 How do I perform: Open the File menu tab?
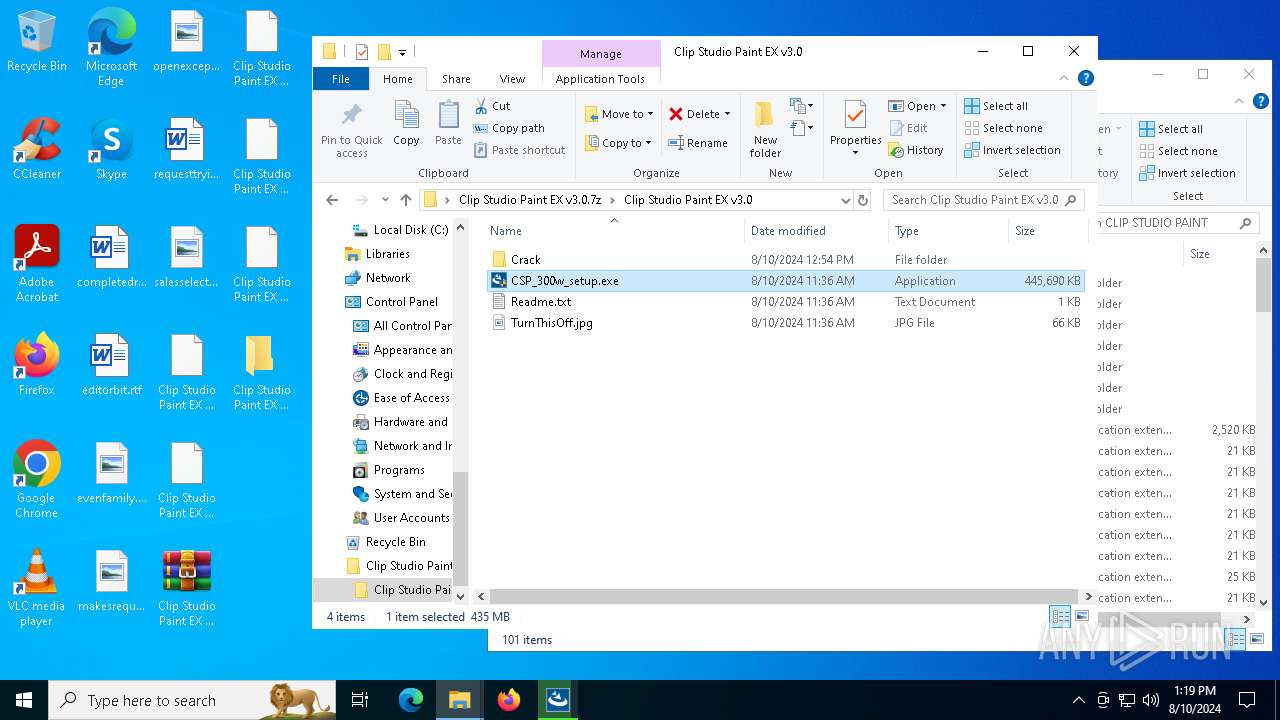point(341,79)
